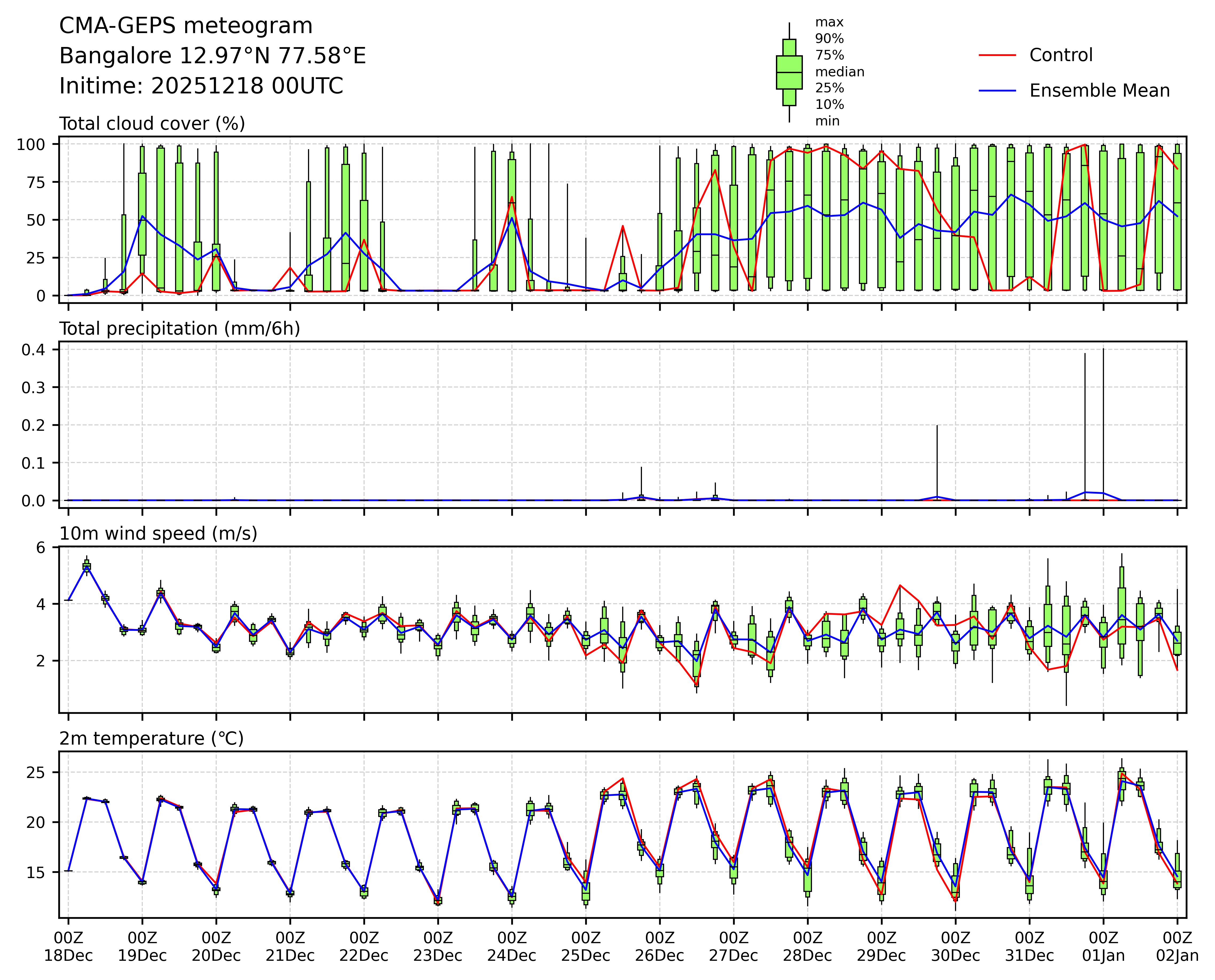Click the '00Z 28Dec' x-axis label
1215x980 pixels.
click(807, 947)
